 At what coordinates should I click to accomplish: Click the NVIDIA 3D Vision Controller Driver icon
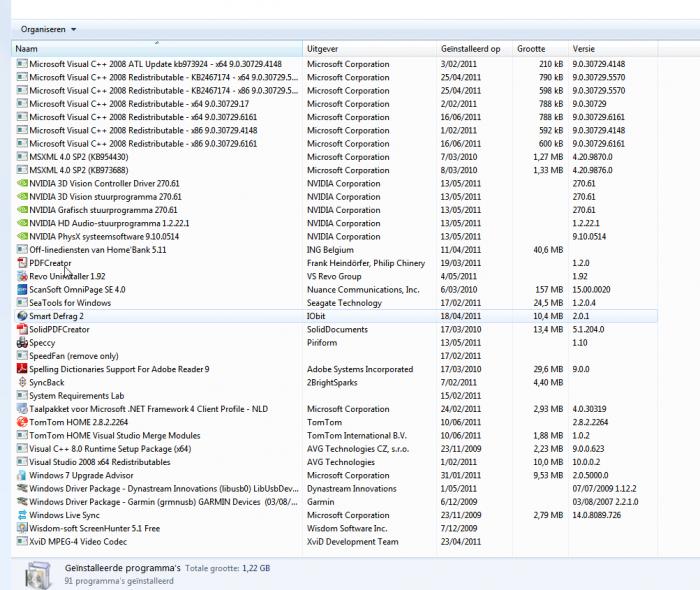point(22,183)
